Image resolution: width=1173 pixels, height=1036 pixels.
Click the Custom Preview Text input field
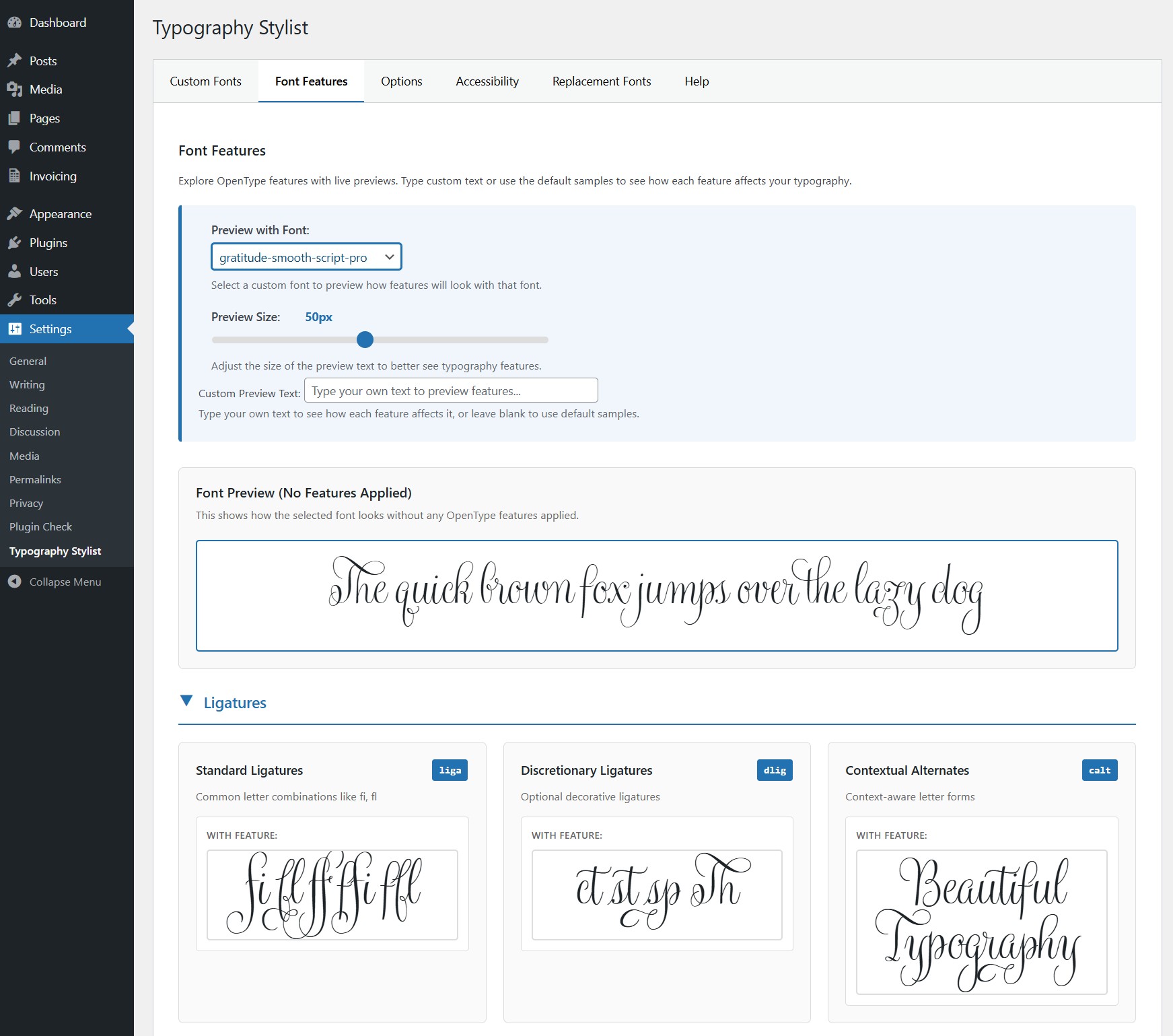pyautogui.click(x=450, y=390)
